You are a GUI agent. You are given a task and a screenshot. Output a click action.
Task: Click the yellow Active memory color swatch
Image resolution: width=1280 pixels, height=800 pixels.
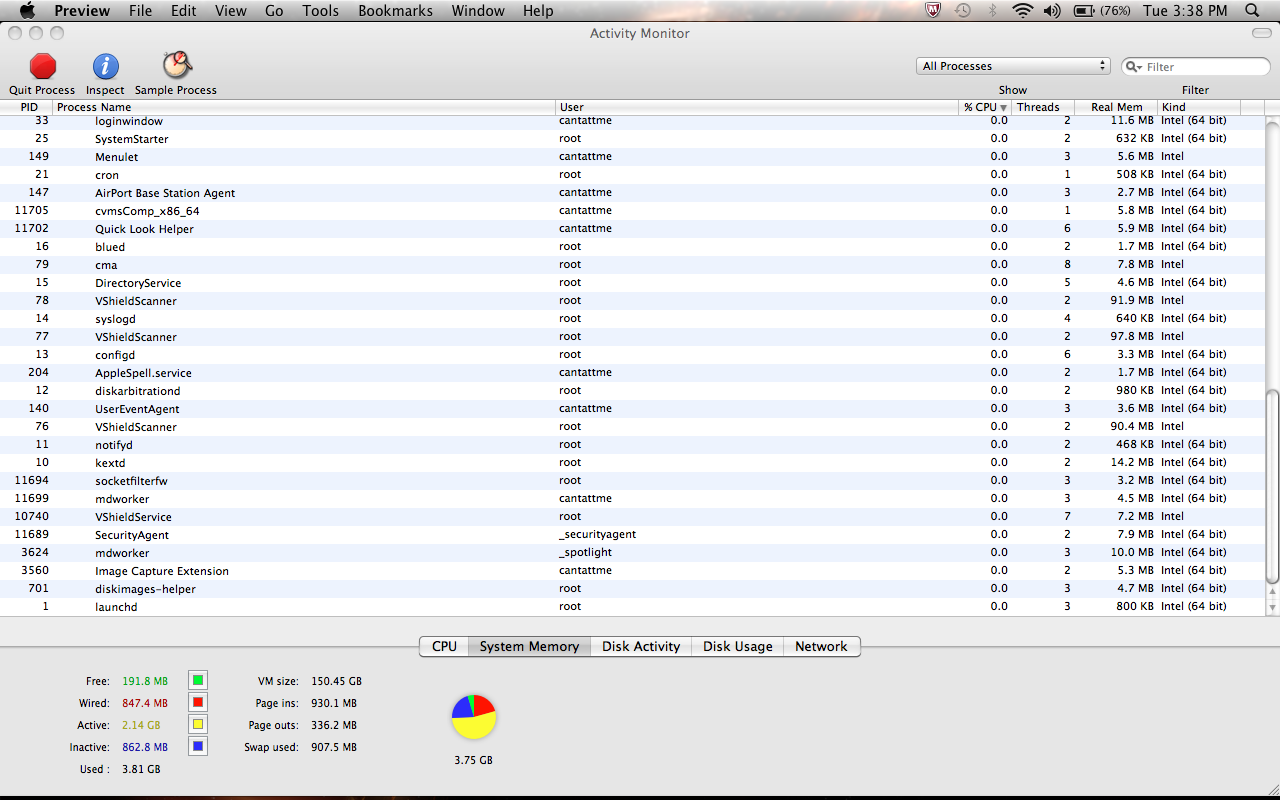point(198,725)
